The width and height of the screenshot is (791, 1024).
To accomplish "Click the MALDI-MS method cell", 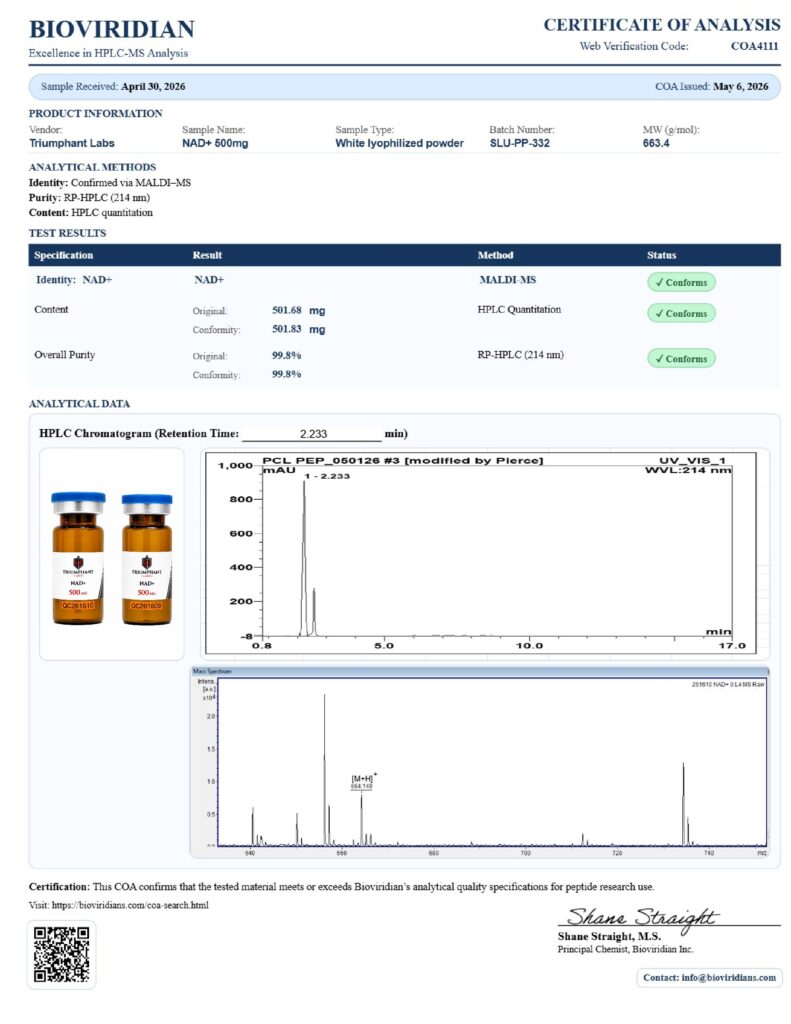I will point(508,280).
